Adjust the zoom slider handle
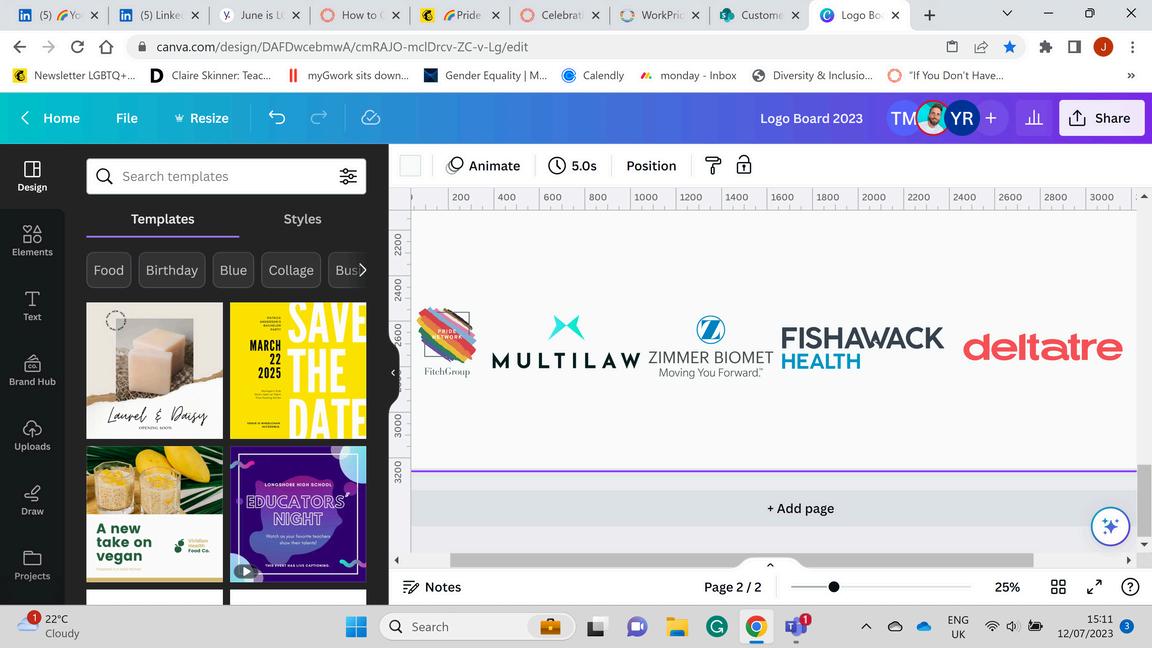Image resolution: width=1152 pixels, height=648 pixels. tap(834, 586)
